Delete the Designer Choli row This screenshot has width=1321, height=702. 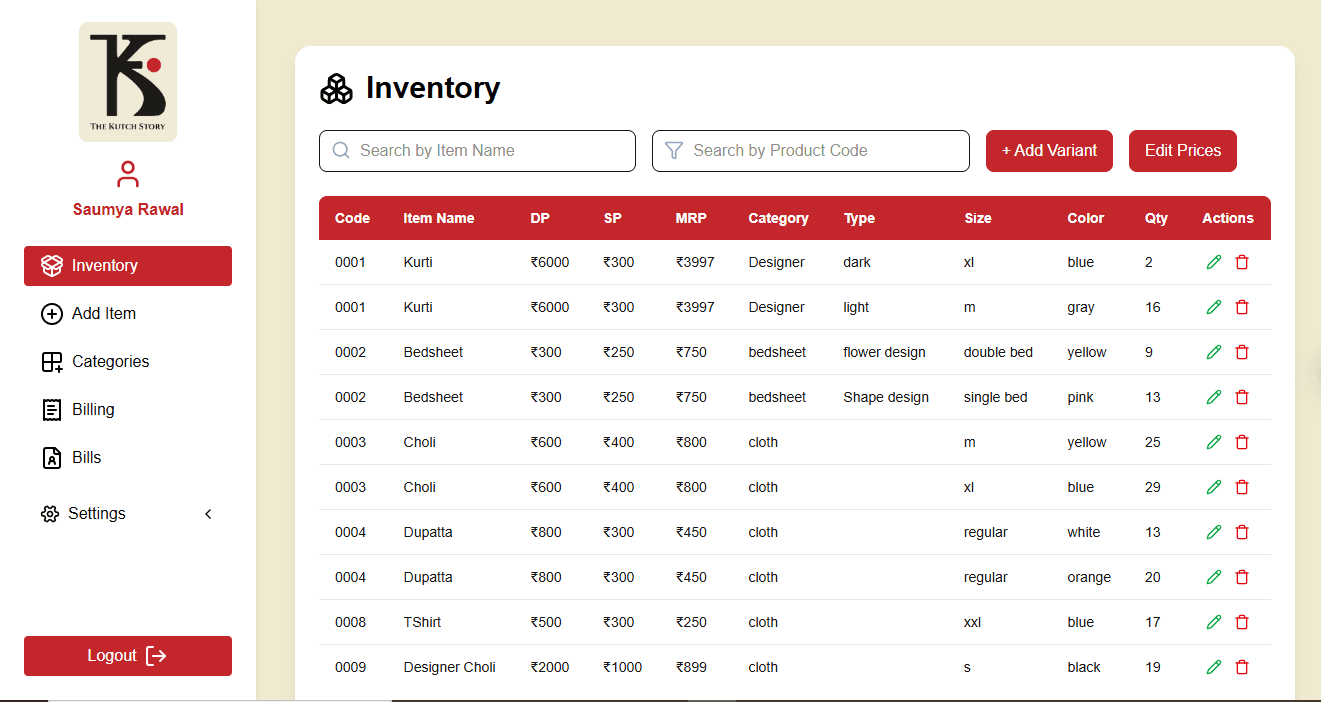[x=1242, y=667]
